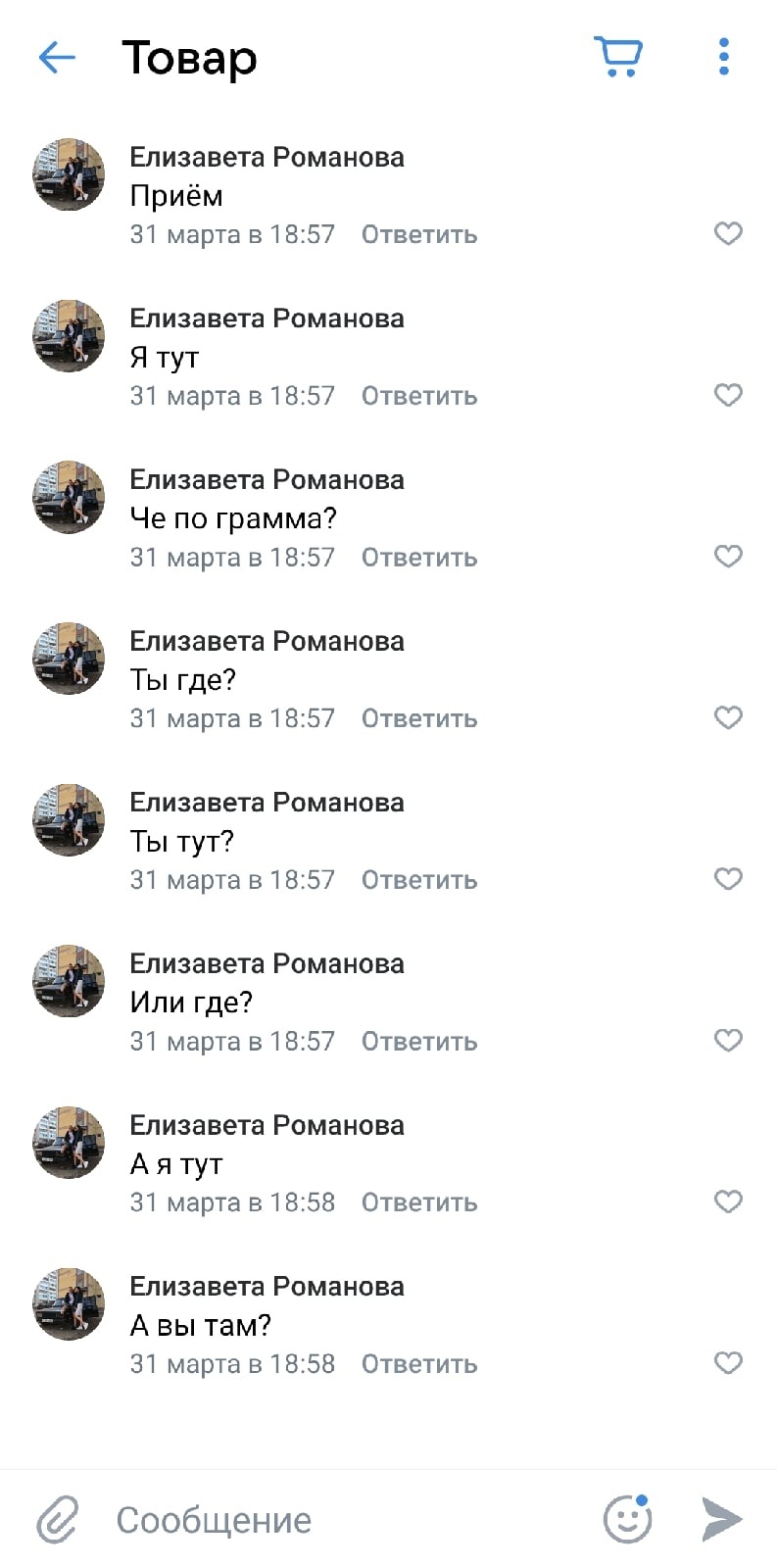This screenshot has height=1568, width=777.
Task: Toggle the heart on "Ты где?" comment
Action: (x=728, y=717)
